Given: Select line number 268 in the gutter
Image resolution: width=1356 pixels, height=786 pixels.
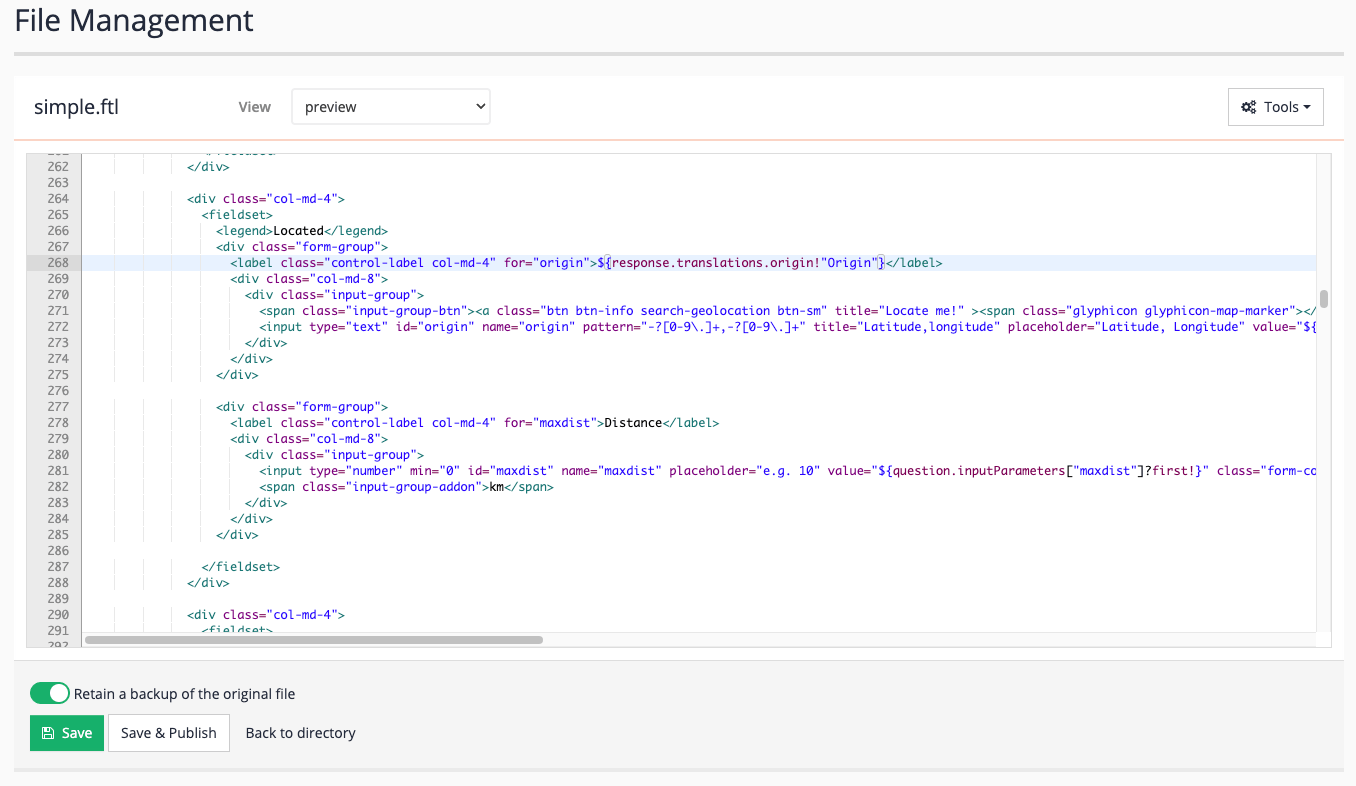Looking at the screenshot, I should [x=57, y=262].
